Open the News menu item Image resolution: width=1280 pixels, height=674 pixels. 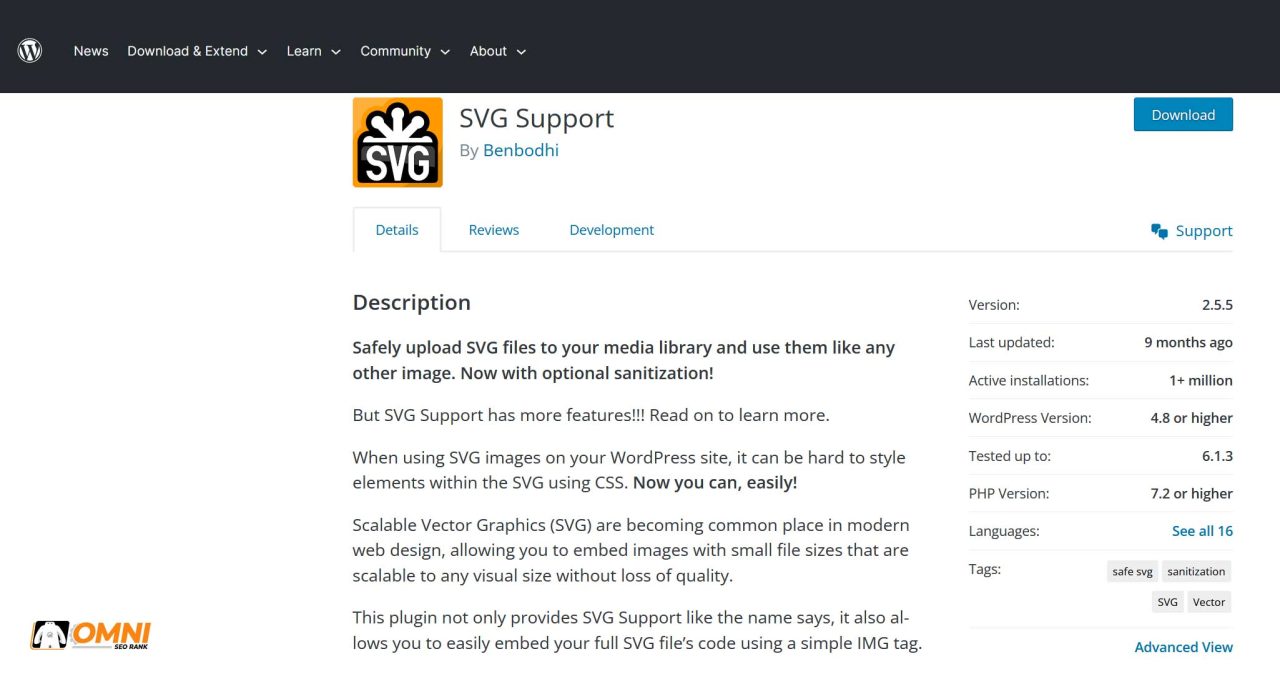(x=91, y=51)
